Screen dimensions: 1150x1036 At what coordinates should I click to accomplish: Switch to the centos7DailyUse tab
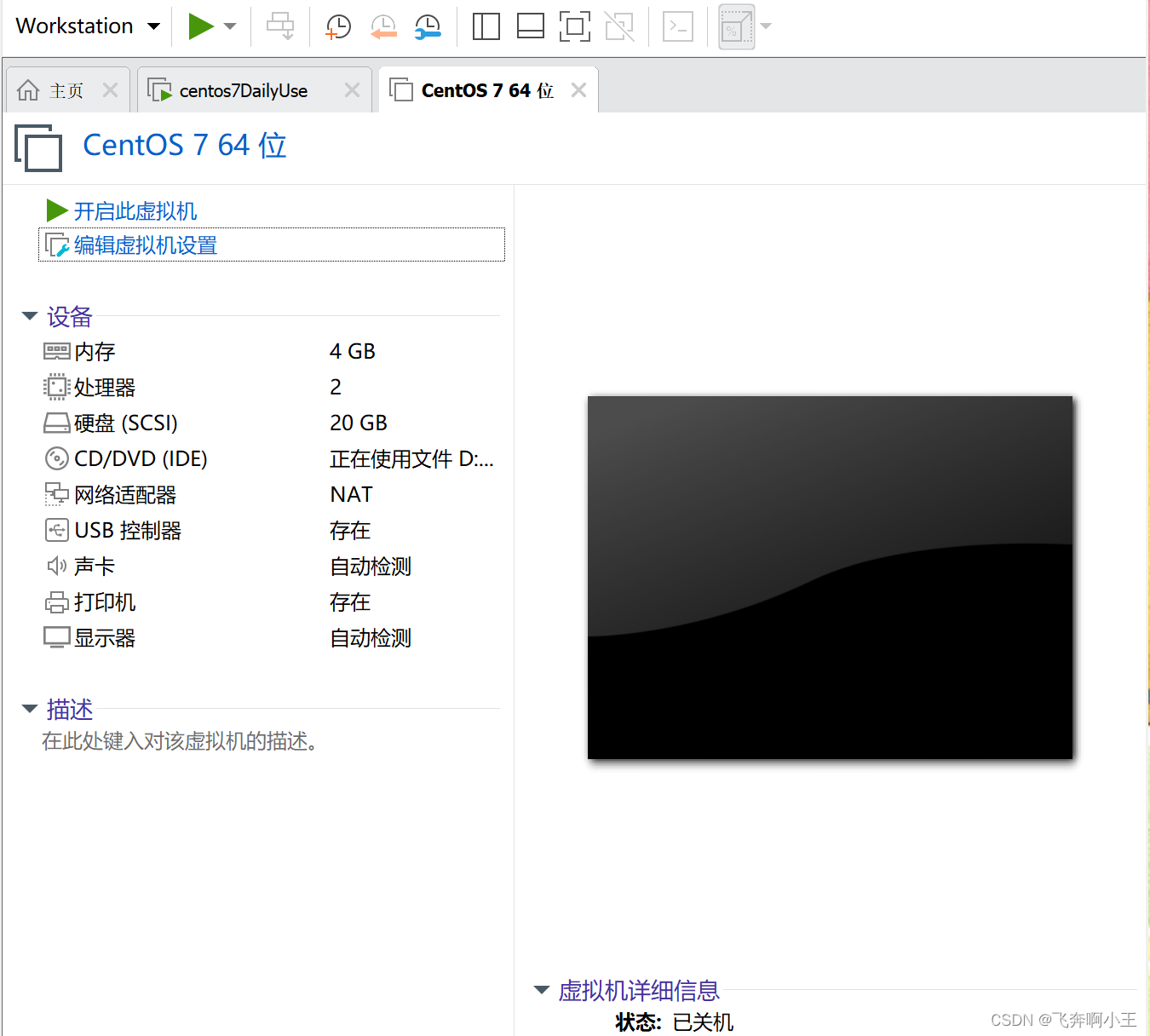pos(244,89)
